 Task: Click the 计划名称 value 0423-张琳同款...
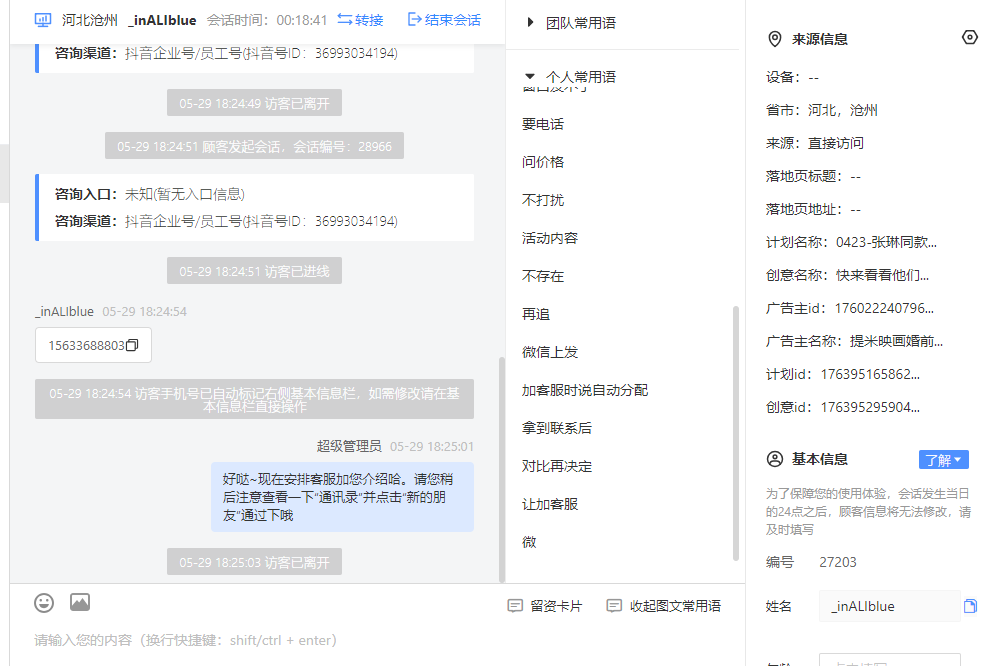[886, 242]
